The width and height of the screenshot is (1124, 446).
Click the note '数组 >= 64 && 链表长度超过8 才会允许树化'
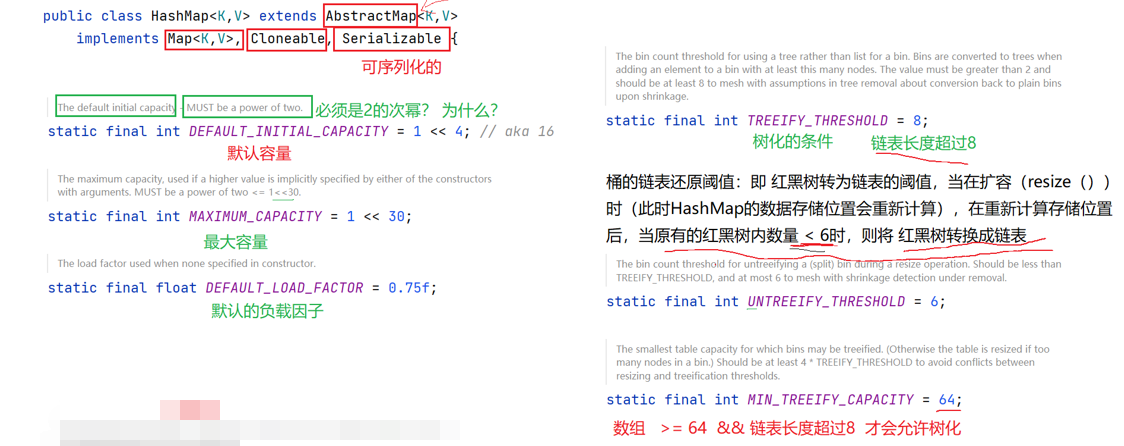click(x=786, y=430)
